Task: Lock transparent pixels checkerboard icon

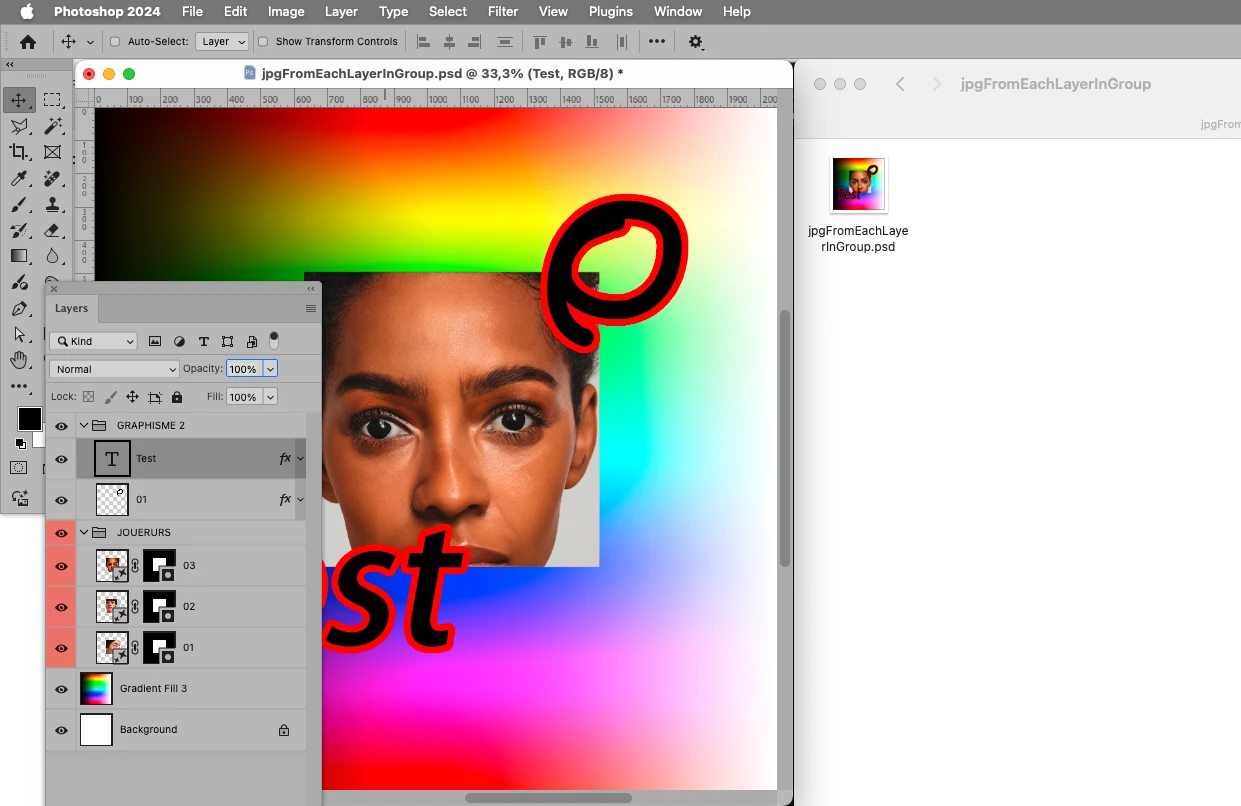Action: [88, 397]
